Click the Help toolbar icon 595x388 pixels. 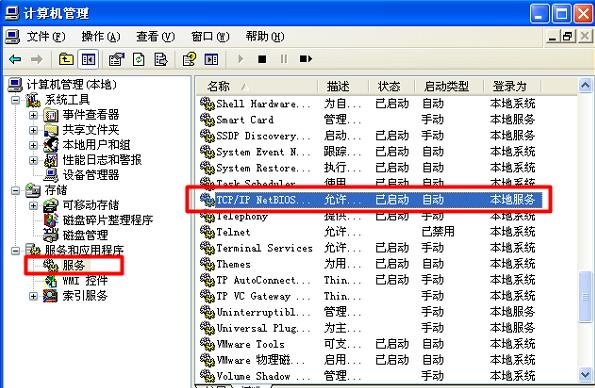coord(189,59)
